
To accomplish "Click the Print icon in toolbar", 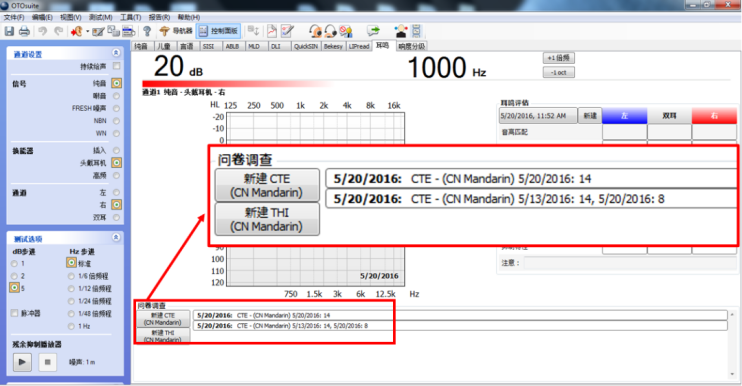I will tap(24, 32).
